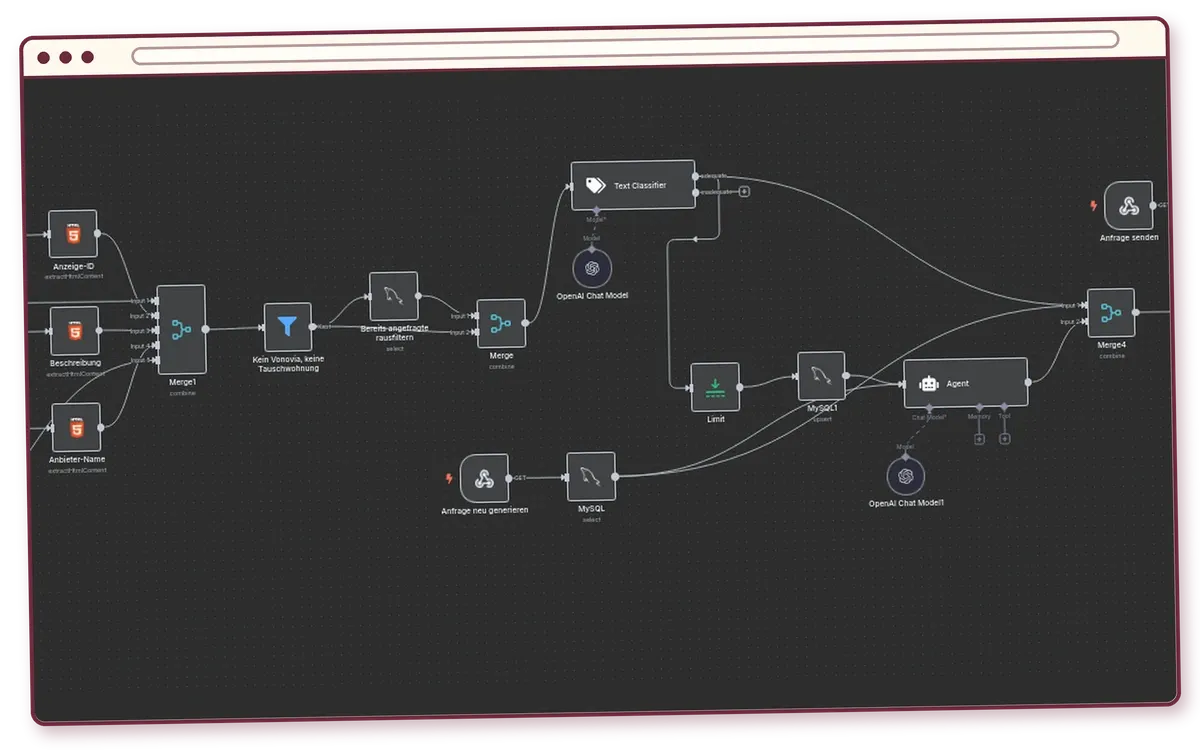Viewport: 1200px width, 750px height.
Task: Select the Anfrage senden webhook node
Action: pos(1129,206)
